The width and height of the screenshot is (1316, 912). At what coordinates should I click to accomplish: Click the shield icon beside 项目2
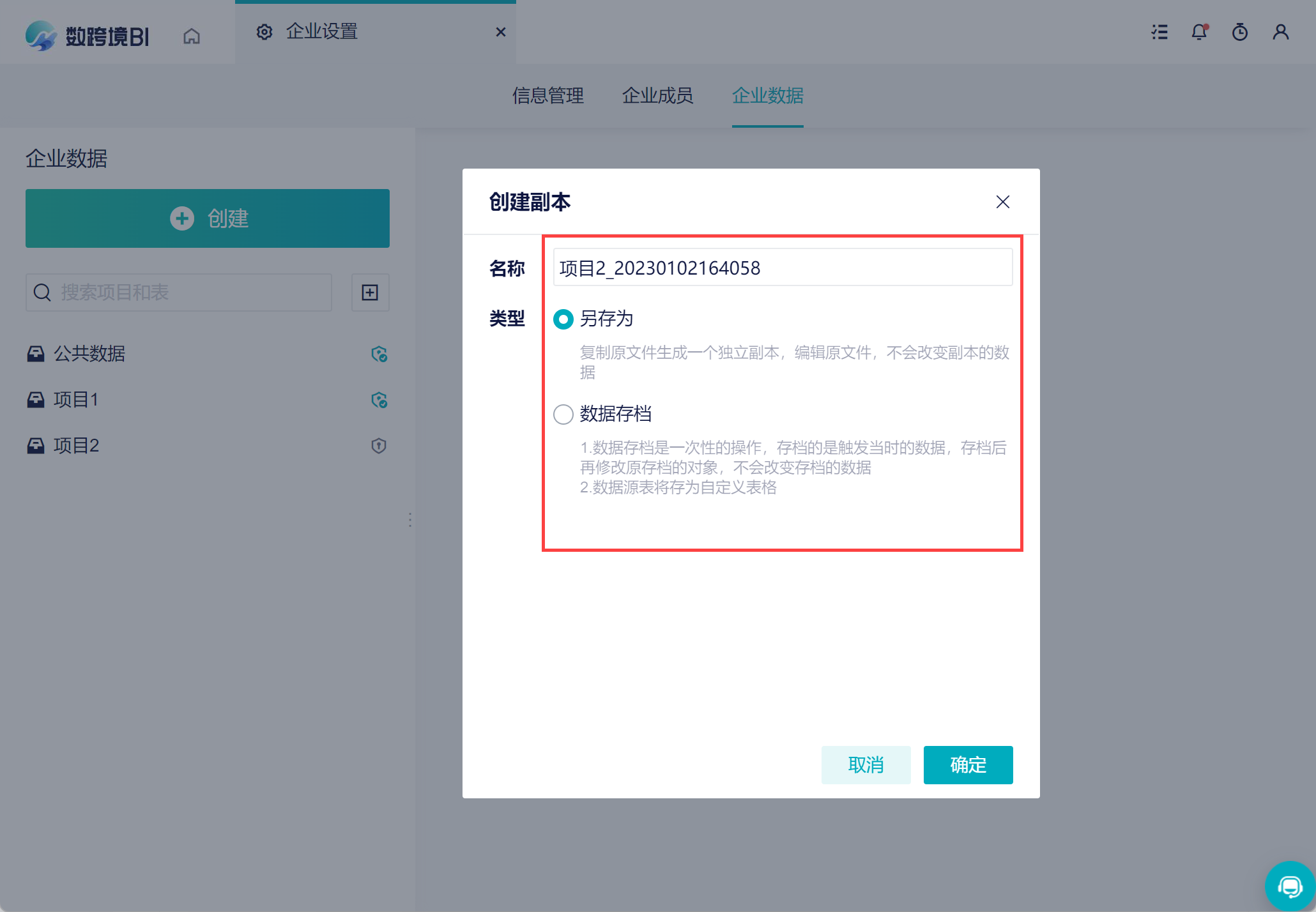click(x=379, y=446)
